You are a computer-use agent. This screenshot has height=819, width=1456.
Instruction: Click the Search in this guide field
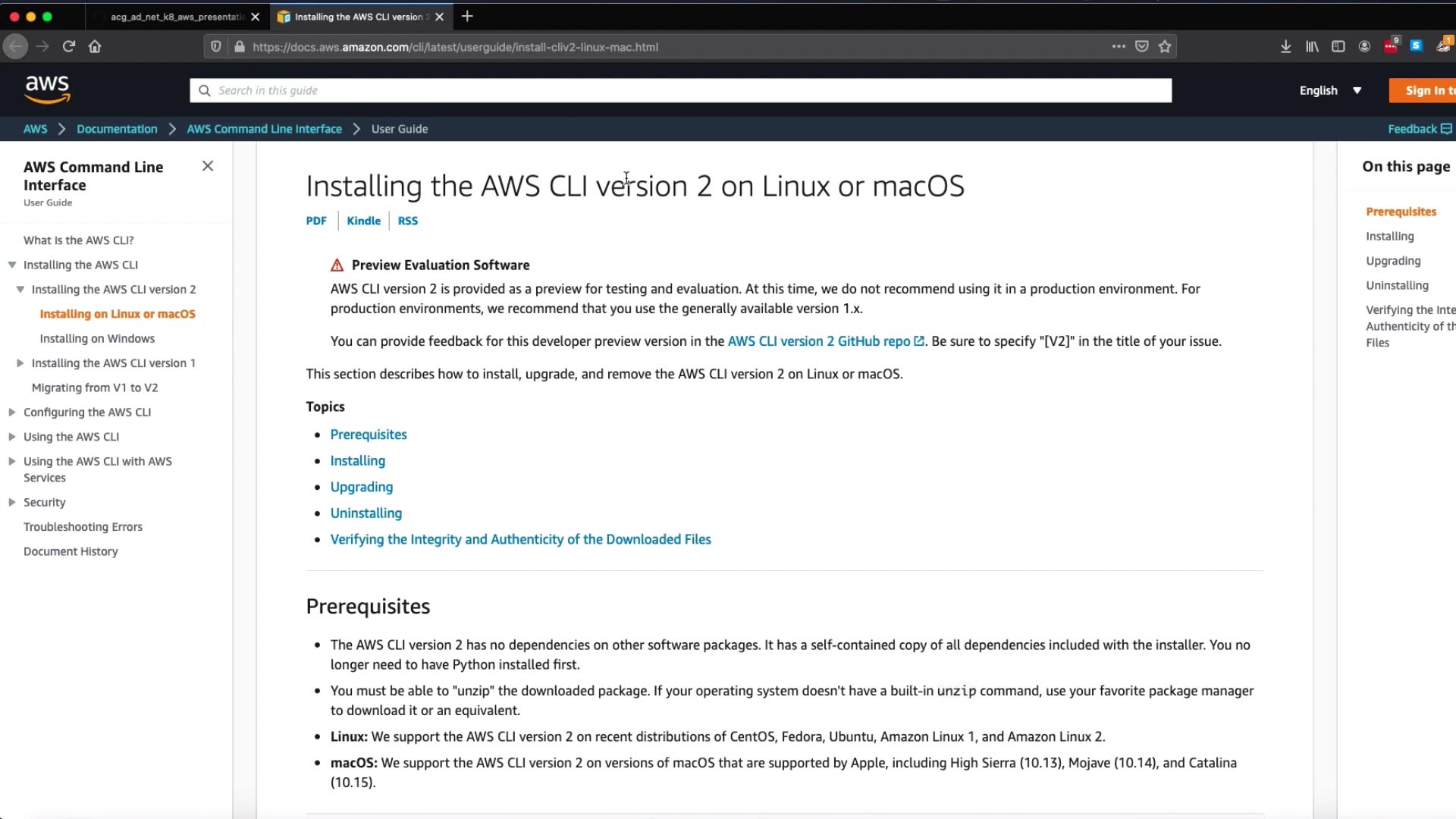point(680,90)
